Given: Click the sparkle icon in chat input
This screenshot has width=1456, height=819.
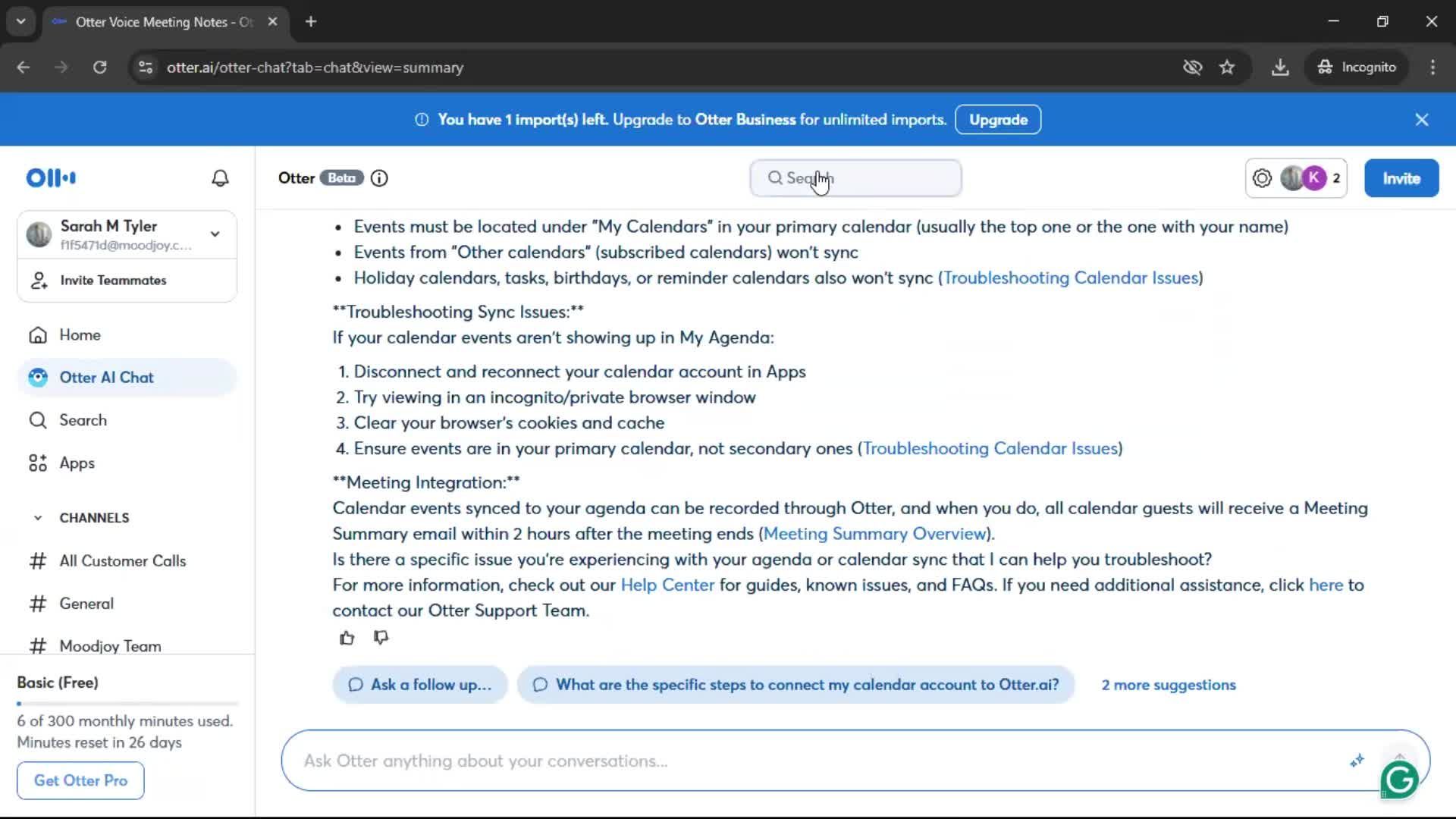Looking at the screenshot, I should (x=1357, y=761).
